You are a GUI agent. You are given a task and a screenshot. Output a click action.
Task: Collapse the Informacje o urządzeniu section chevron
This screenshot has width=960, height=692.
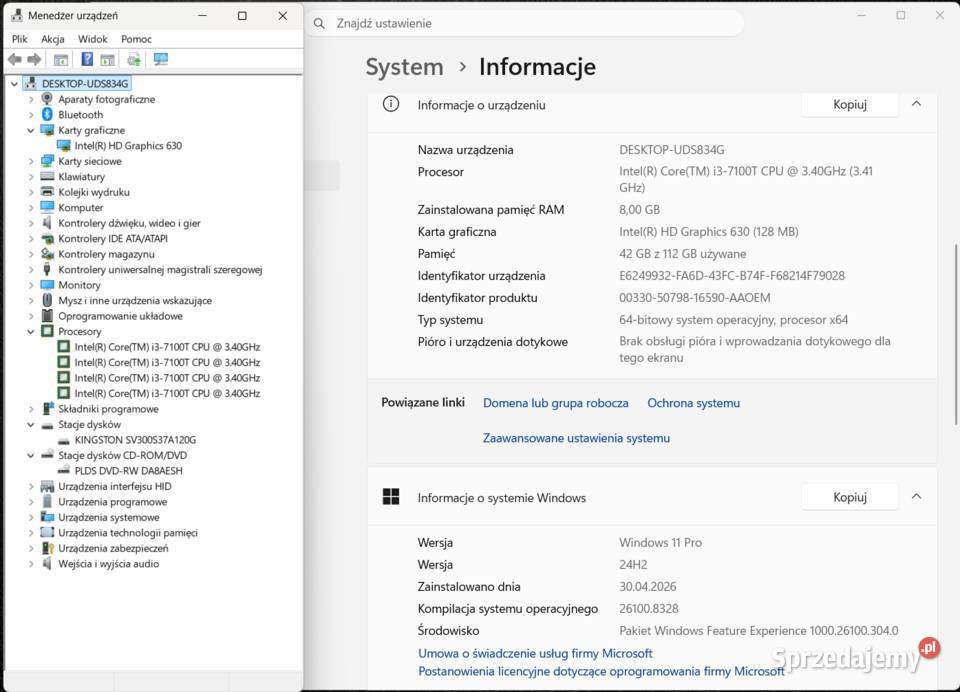click(x=916, y=104)
